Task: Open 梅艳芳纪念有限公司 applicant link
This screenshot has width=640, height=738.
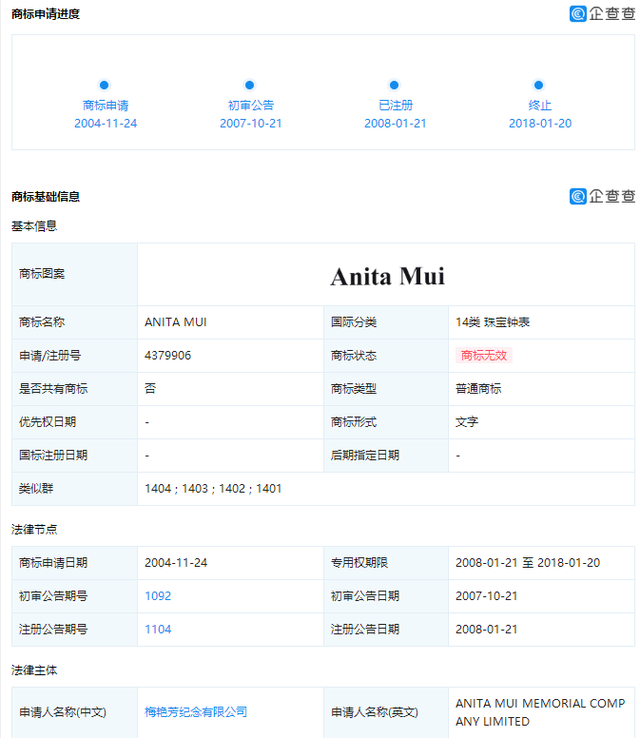Action: [x=196, y=712]
